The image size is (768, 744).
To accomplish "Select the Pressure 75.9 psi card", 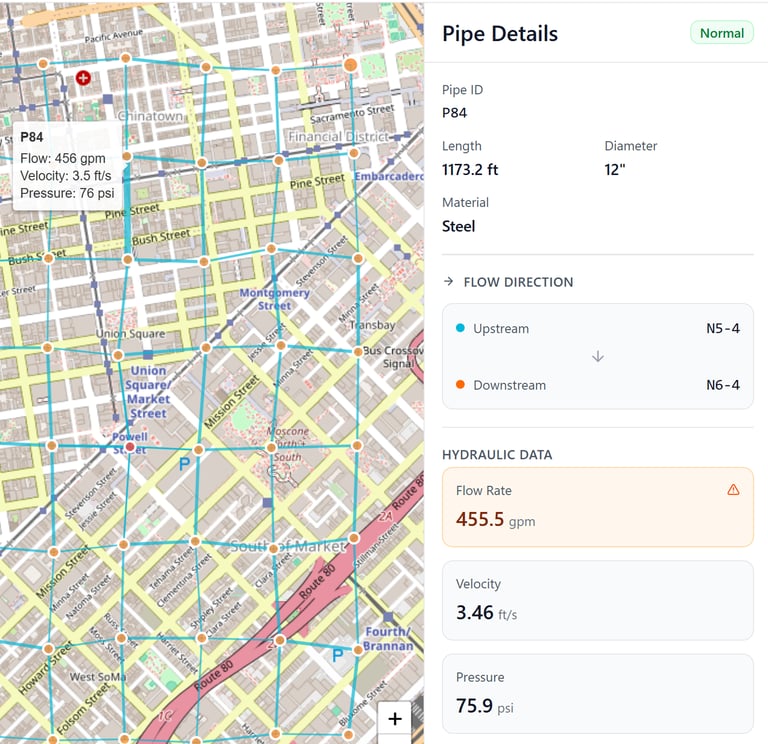I will click(x=598, y=694).
